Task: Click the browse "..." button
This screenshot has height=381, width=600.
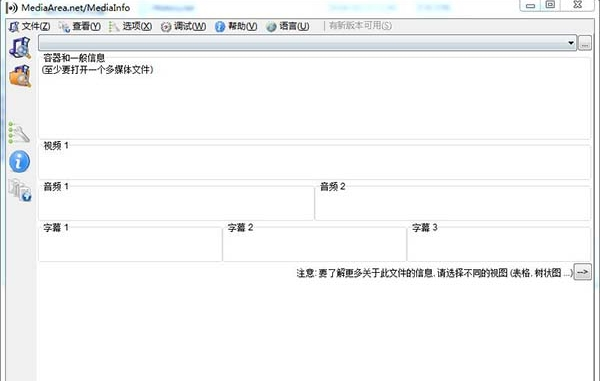Action: 585,42
